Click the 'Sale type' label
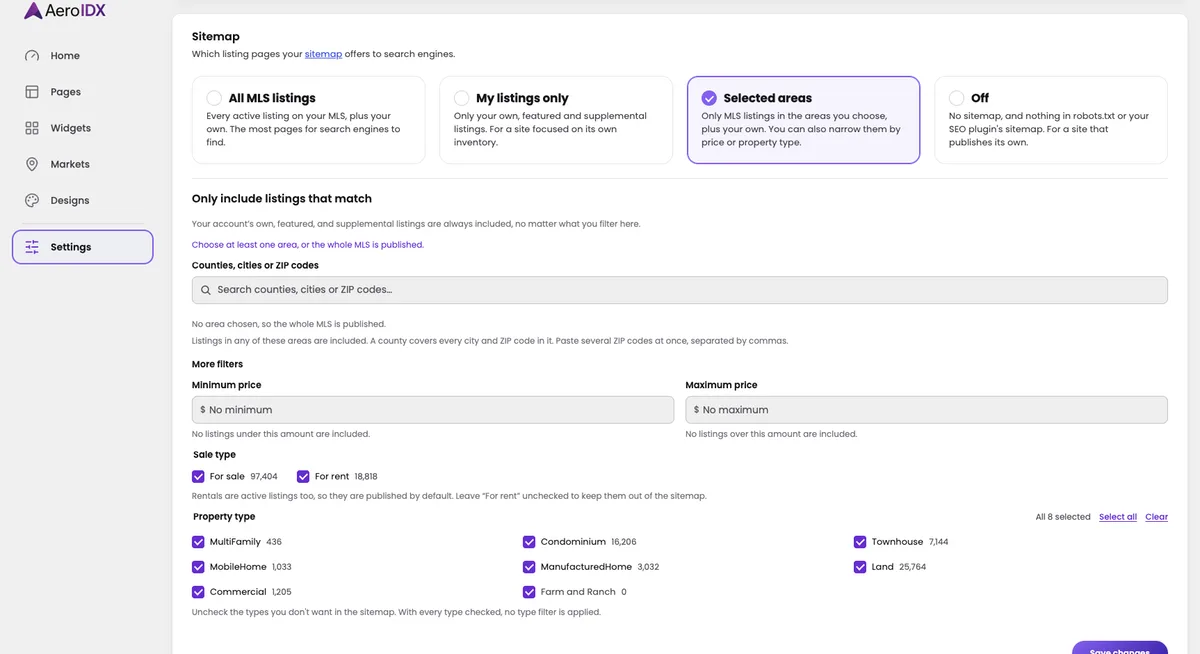Screen dimensions: 1200x654 [x=214, y=455]
